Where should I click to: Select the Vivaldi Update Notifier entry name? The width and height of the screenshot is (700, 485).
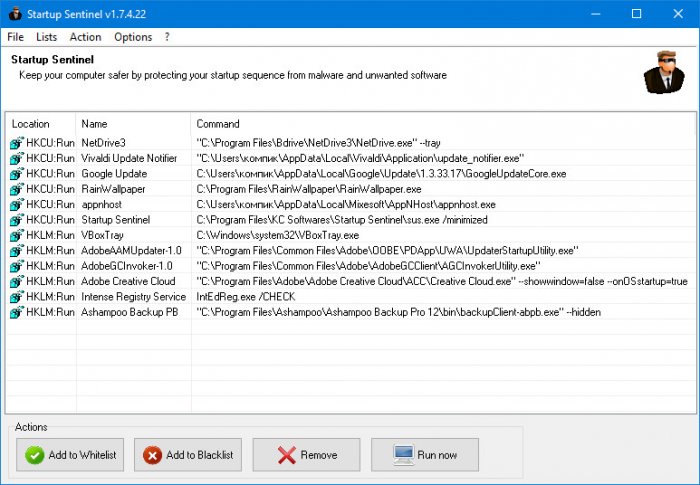(129, 158)
